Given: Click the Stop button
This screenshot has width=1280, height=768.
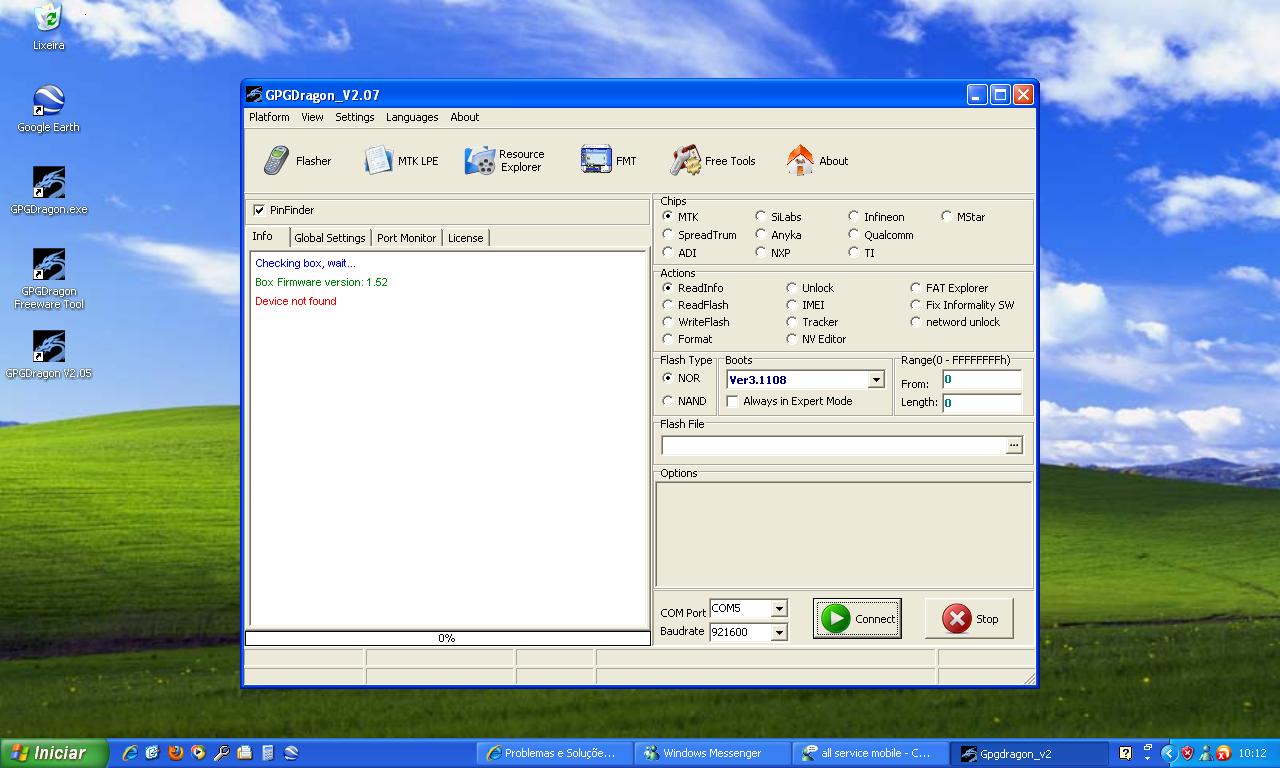Looking at the screenshot, I should click(969, 619).
